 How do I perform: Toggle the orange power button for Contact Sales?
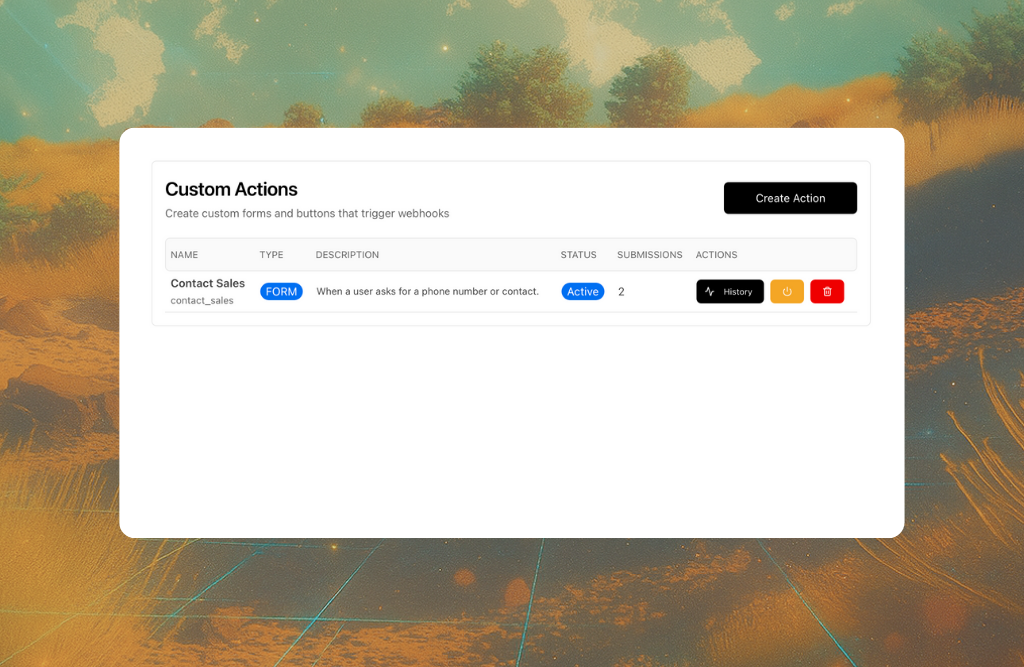(x=787, y=292)
